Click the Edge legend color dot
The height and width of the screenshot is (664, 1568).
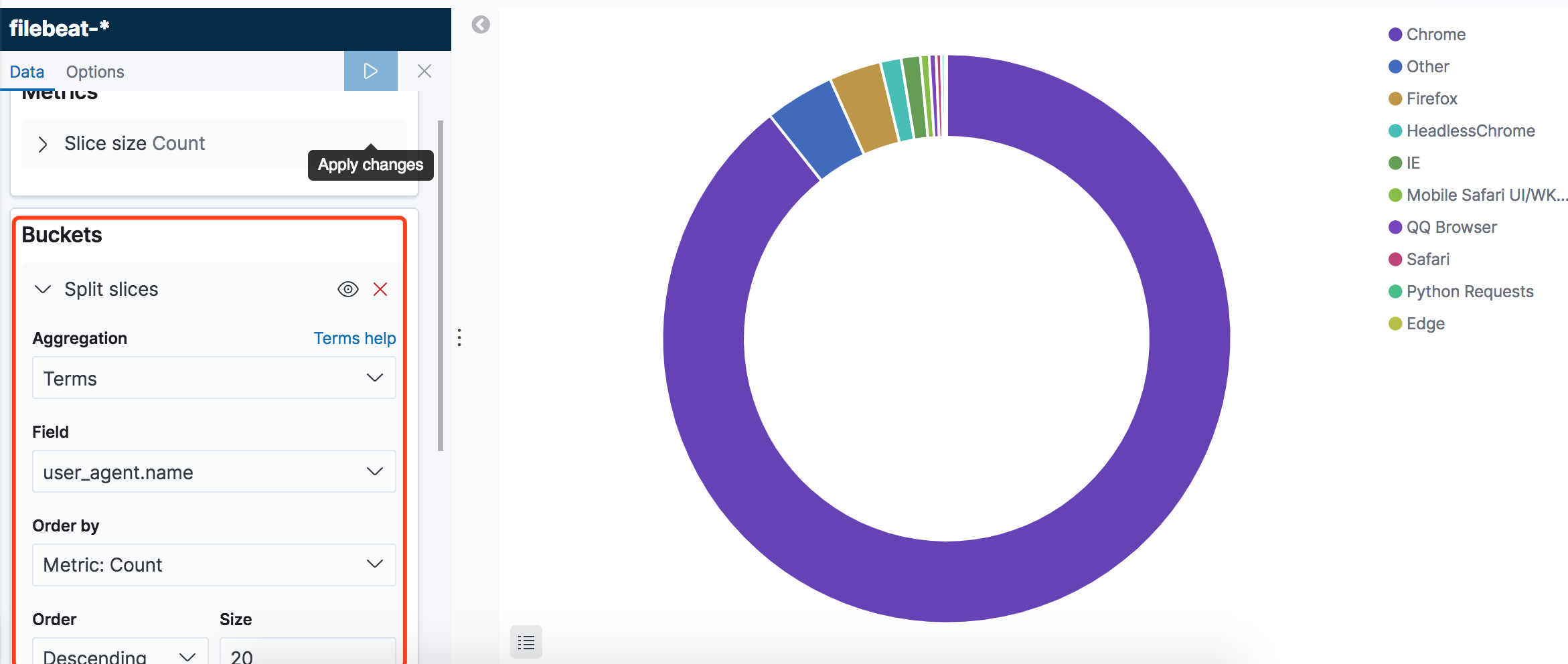point(1395,324)
